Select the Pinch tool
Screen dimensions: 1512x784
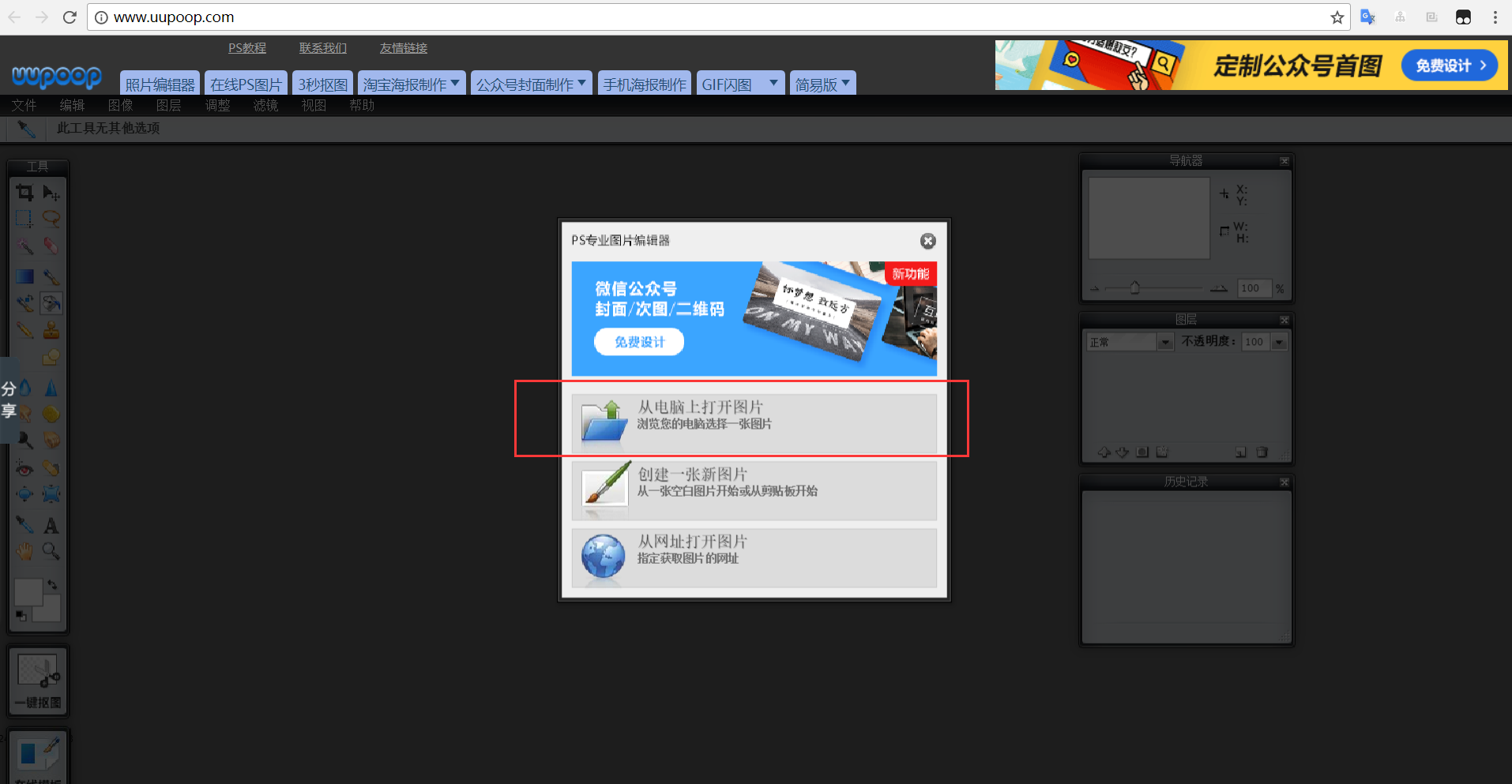point(51,495)
